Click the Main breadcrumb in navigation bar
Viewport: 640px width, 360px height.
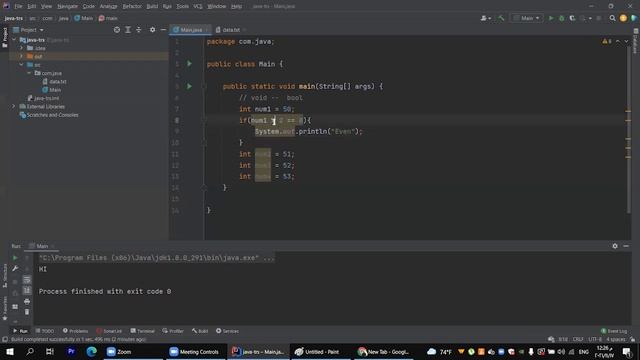[x=84, y=18]
